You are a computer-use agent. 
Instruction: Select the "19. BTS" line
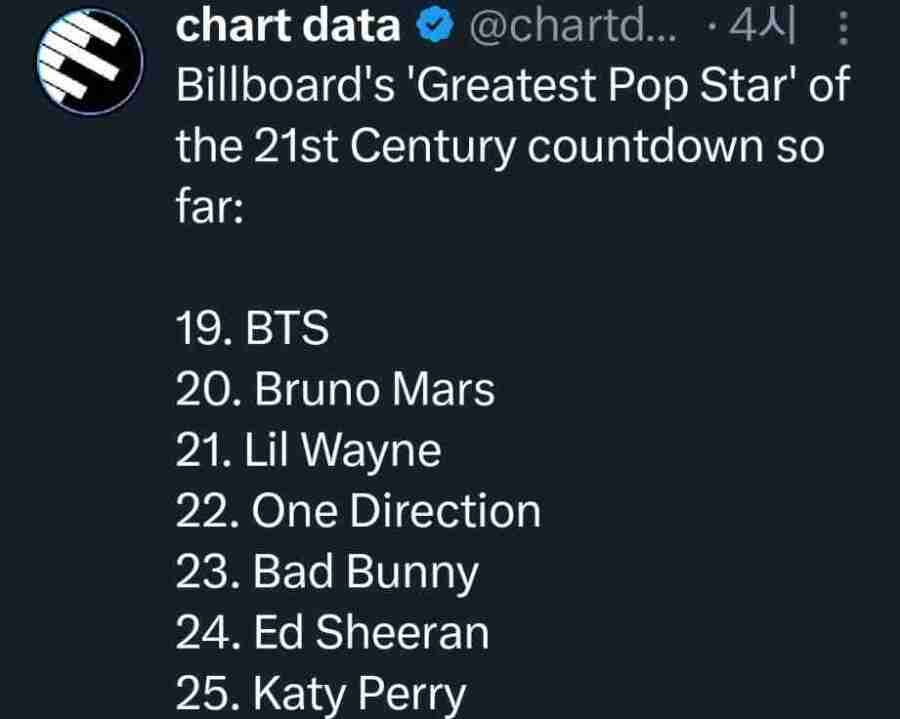[x=253, y=328]
